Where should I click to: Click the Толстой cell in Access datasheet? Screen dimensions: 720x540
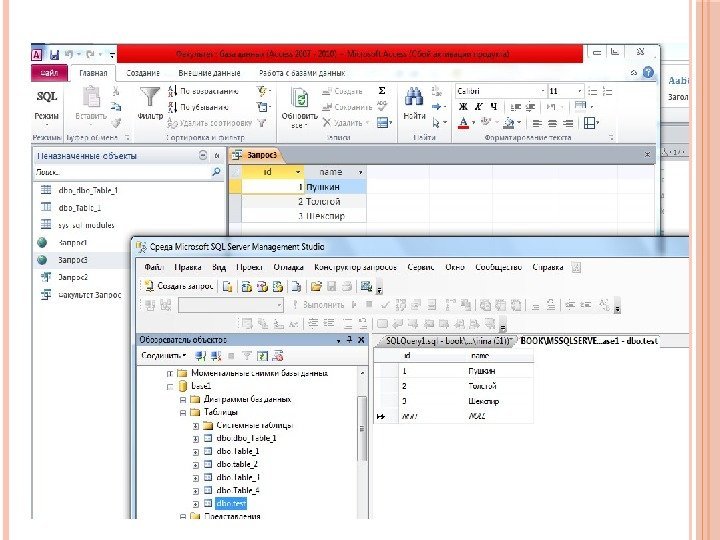click(335, 201)
